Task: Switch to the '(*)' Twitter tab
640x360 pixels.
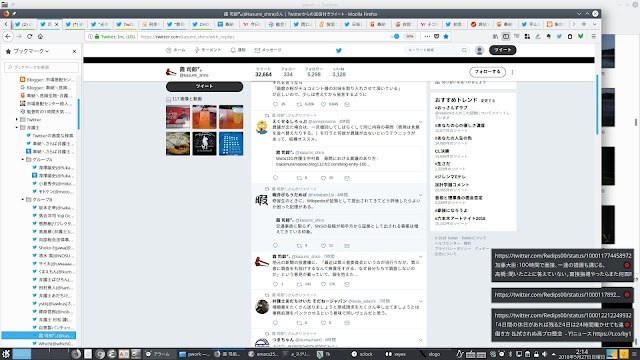Action: [75, 24]
